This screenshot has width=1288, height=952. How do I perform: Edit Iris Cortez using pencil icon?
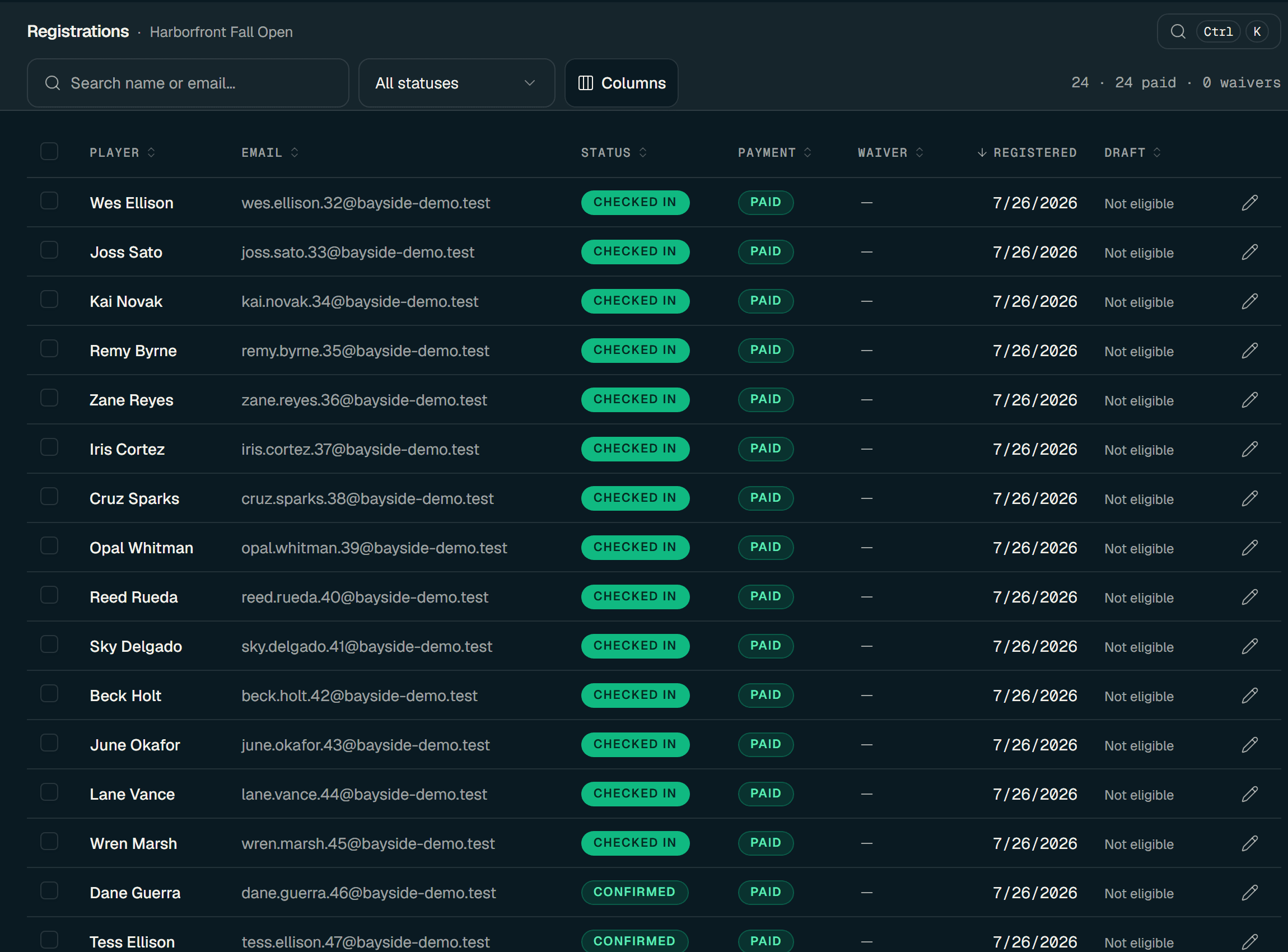tap(1249, 449)
